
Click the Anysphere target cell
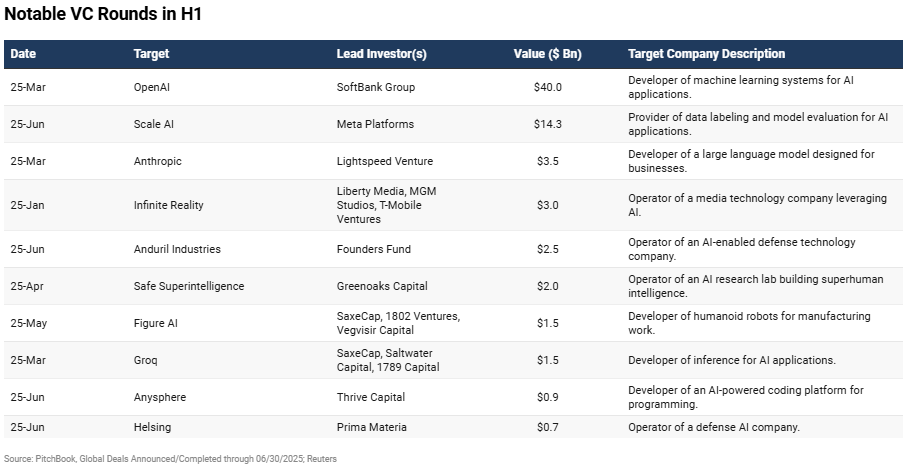[x=160, y=397]
